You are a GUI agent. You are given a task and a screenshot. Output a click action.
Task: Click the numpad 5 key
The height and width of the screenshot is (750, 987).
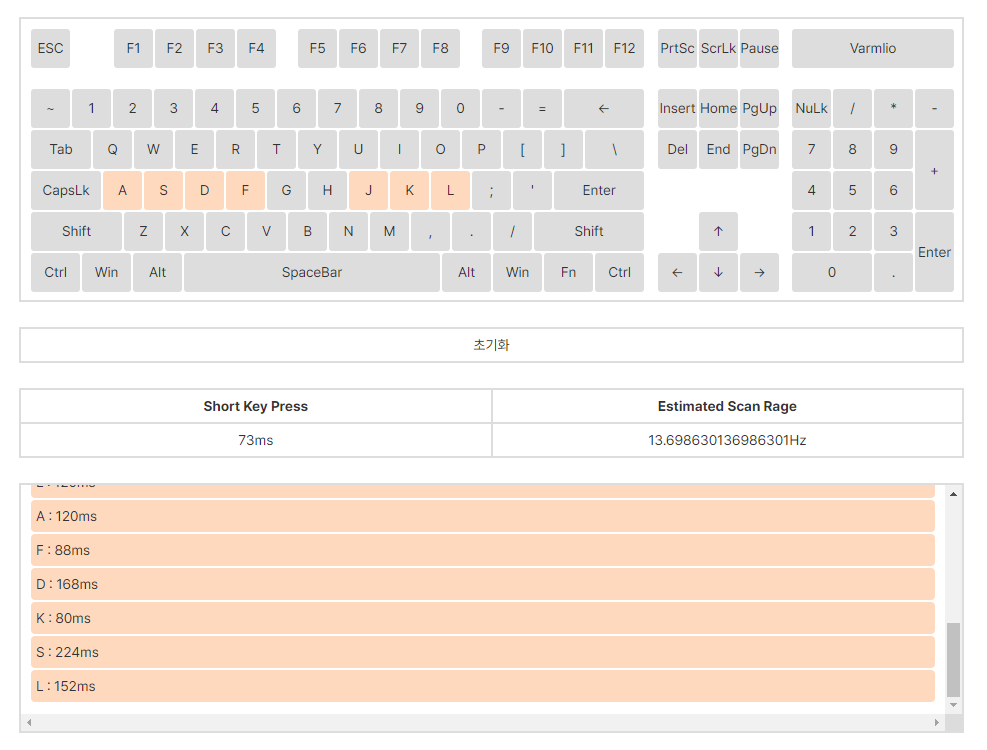click(852, 190)
